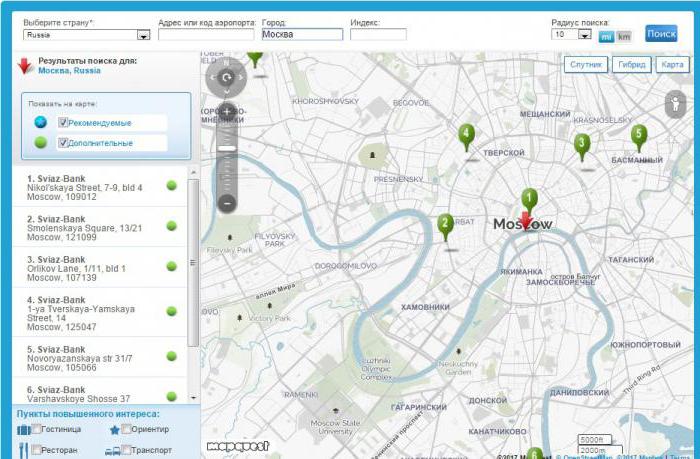The height and width of the screenshot is (459, 700).
Task: Click the restaurant fork icon
Action: point(24,450)
